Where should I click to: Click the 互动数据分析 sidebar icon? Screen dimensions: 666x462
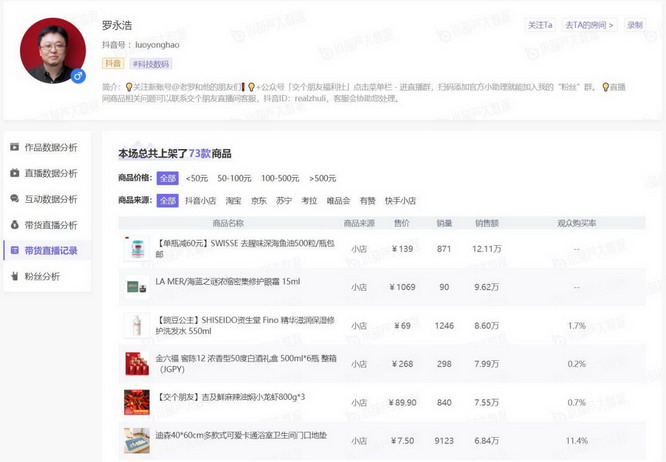tap(14, 199)
